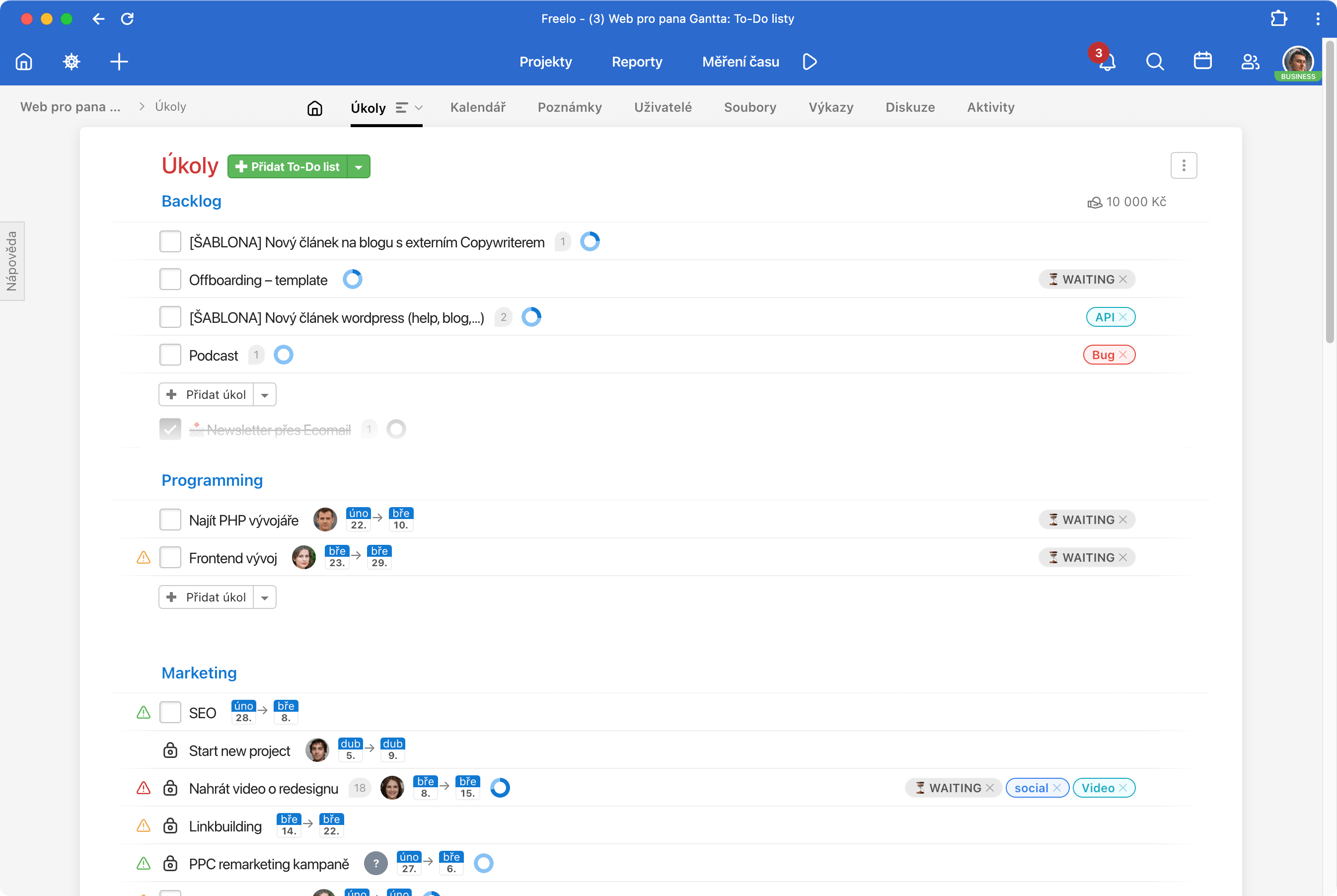Click the lock icon of PPC remarketing kampaně
This screenshot has width=1337, height=896.
click(x=170, y=863)
